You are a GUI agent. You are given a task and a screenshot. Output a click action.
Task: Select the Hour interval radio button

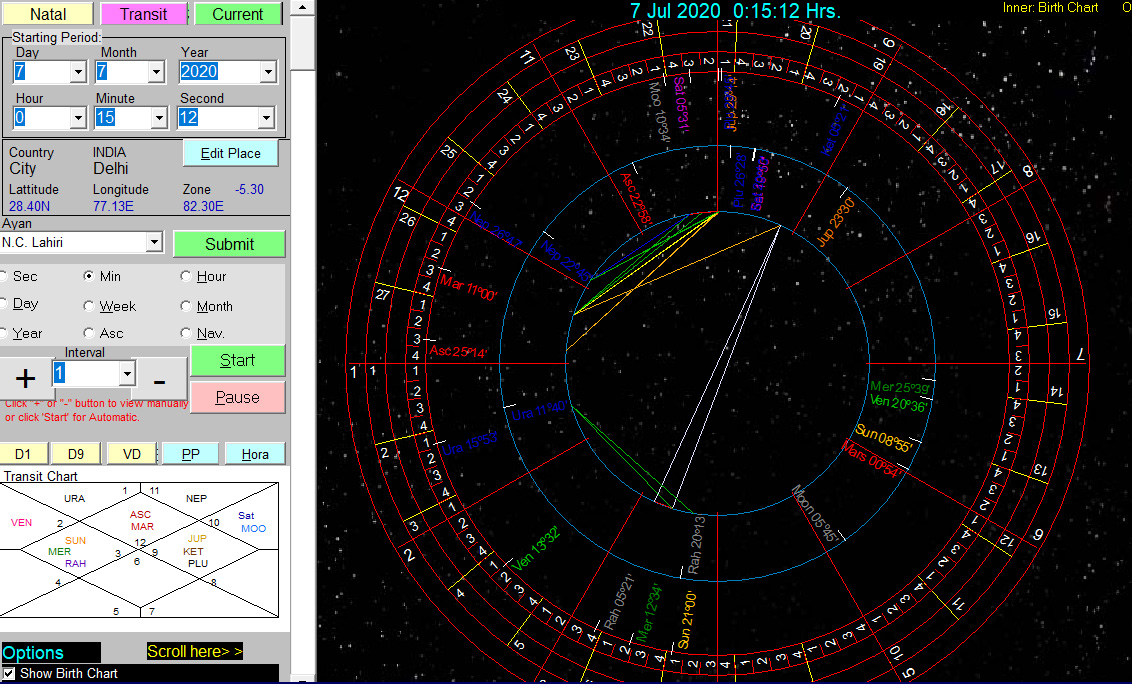click(186, 276)
